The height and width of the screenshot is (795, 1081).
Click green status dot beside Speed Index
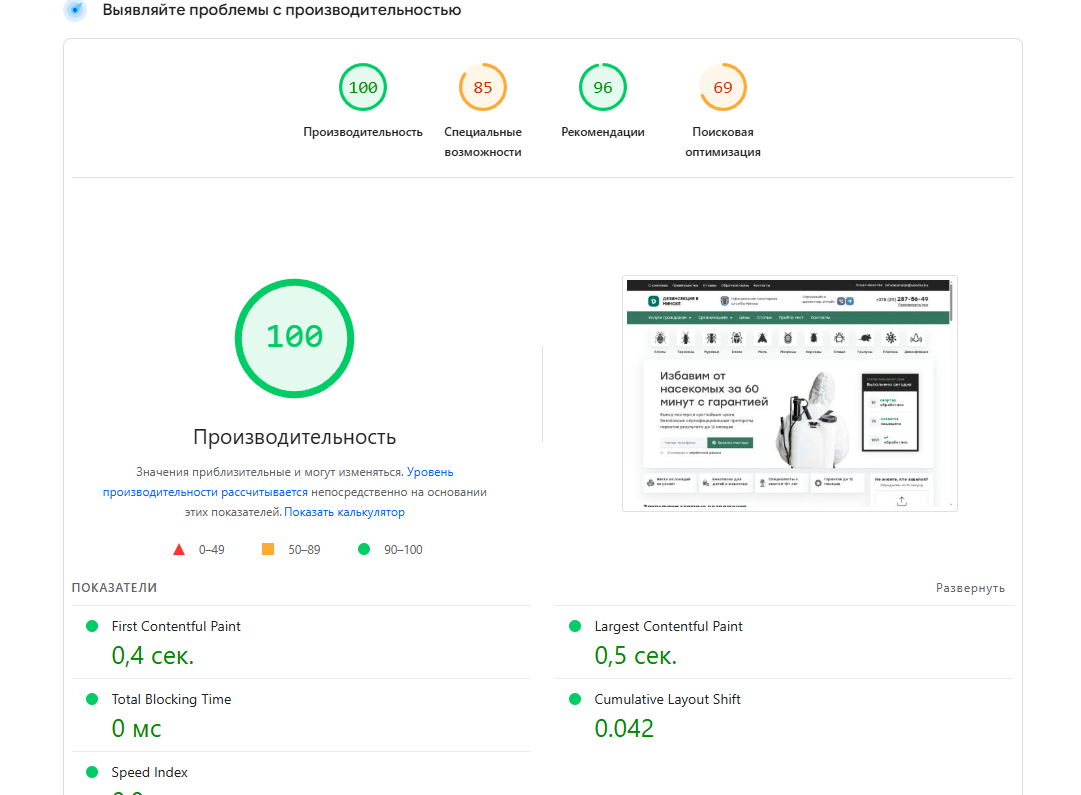click(x=92, y=772)
